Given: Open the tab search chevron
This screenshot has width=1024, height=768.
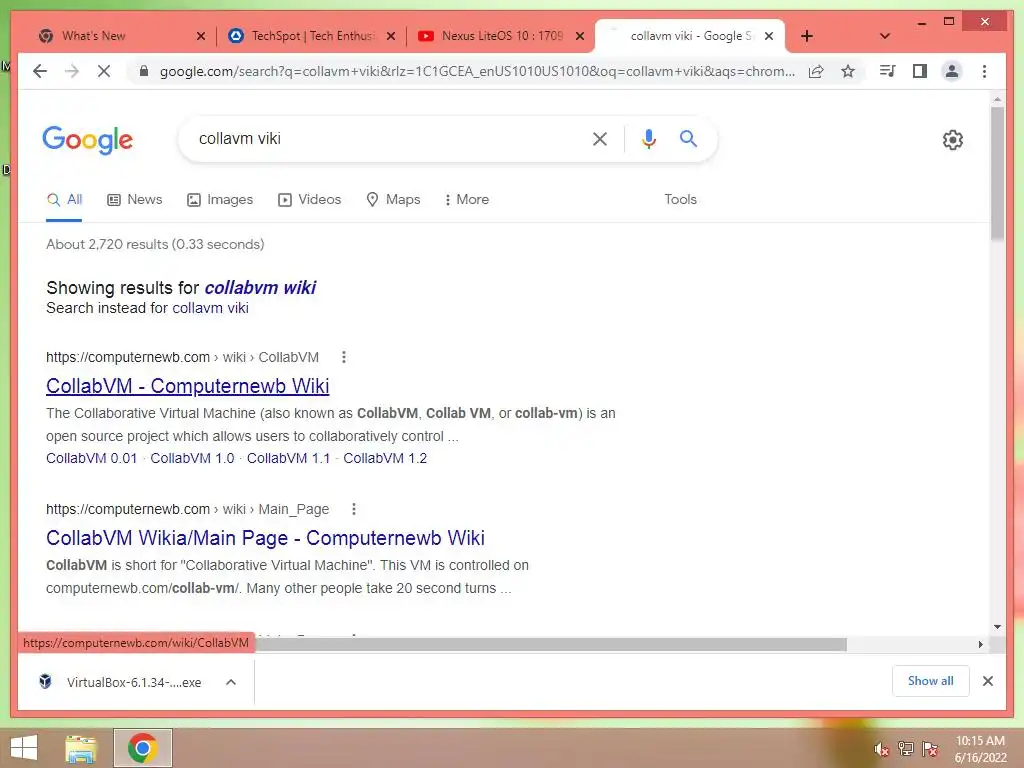Looking at the screenshot, I should 885,36.
